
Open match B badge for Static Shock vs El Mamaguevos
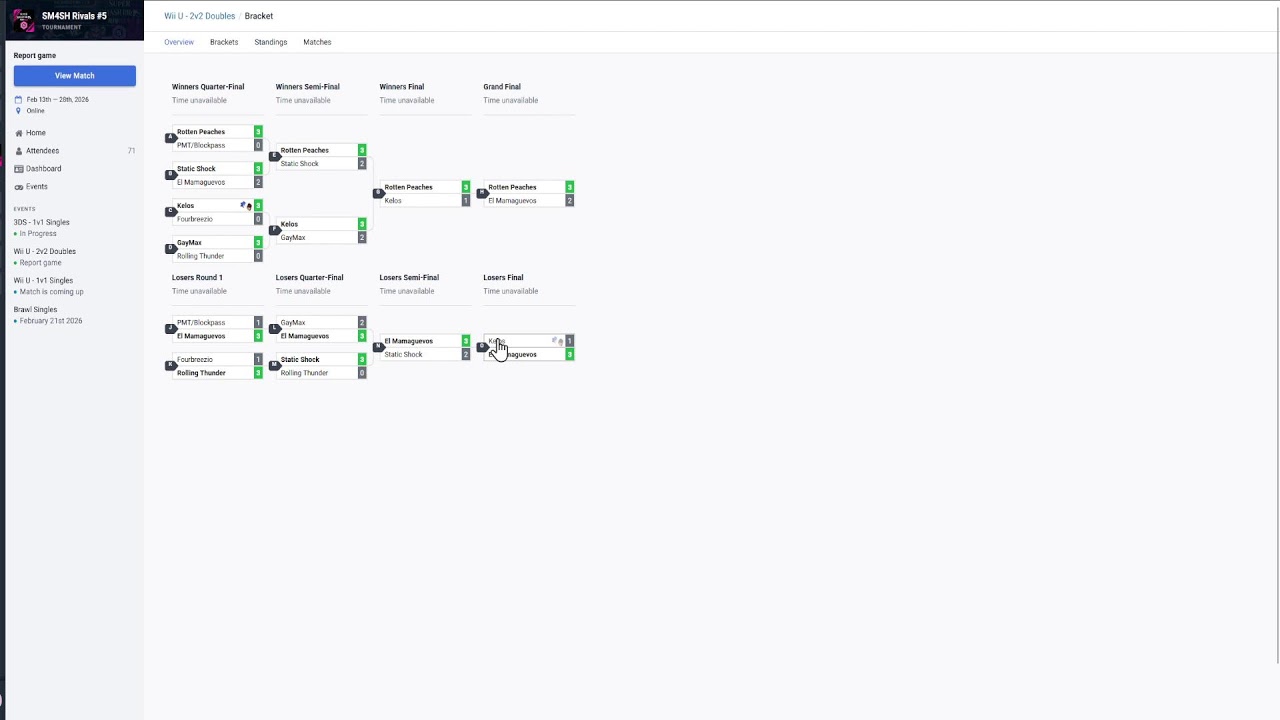(170, 175)
